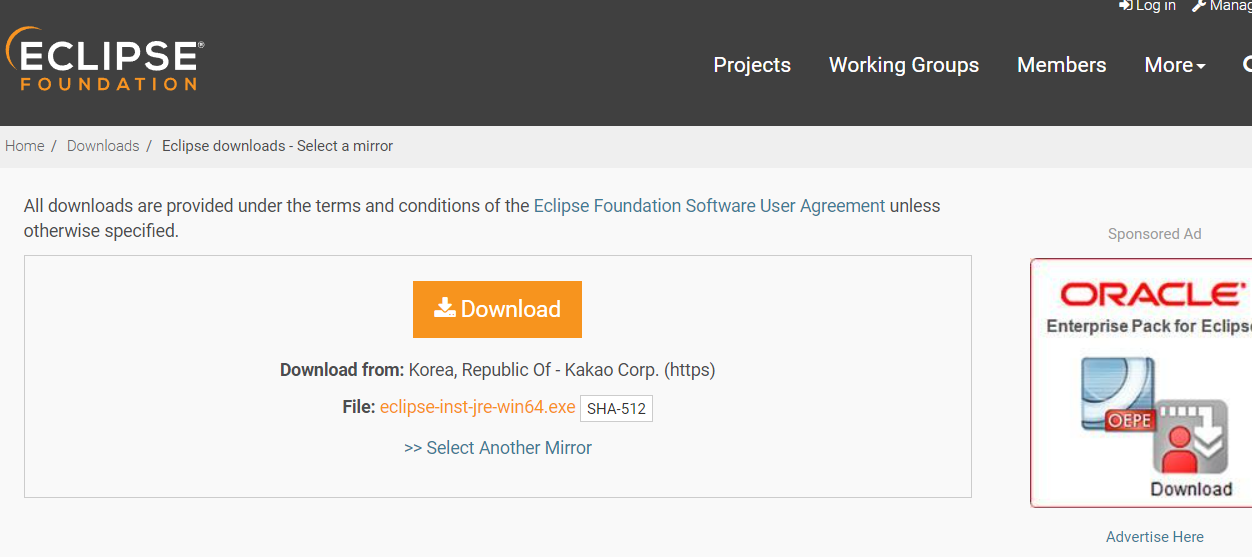Open the Members navigation item
Viewport: 1252px width, 557px height.
tap(1061, 65)
